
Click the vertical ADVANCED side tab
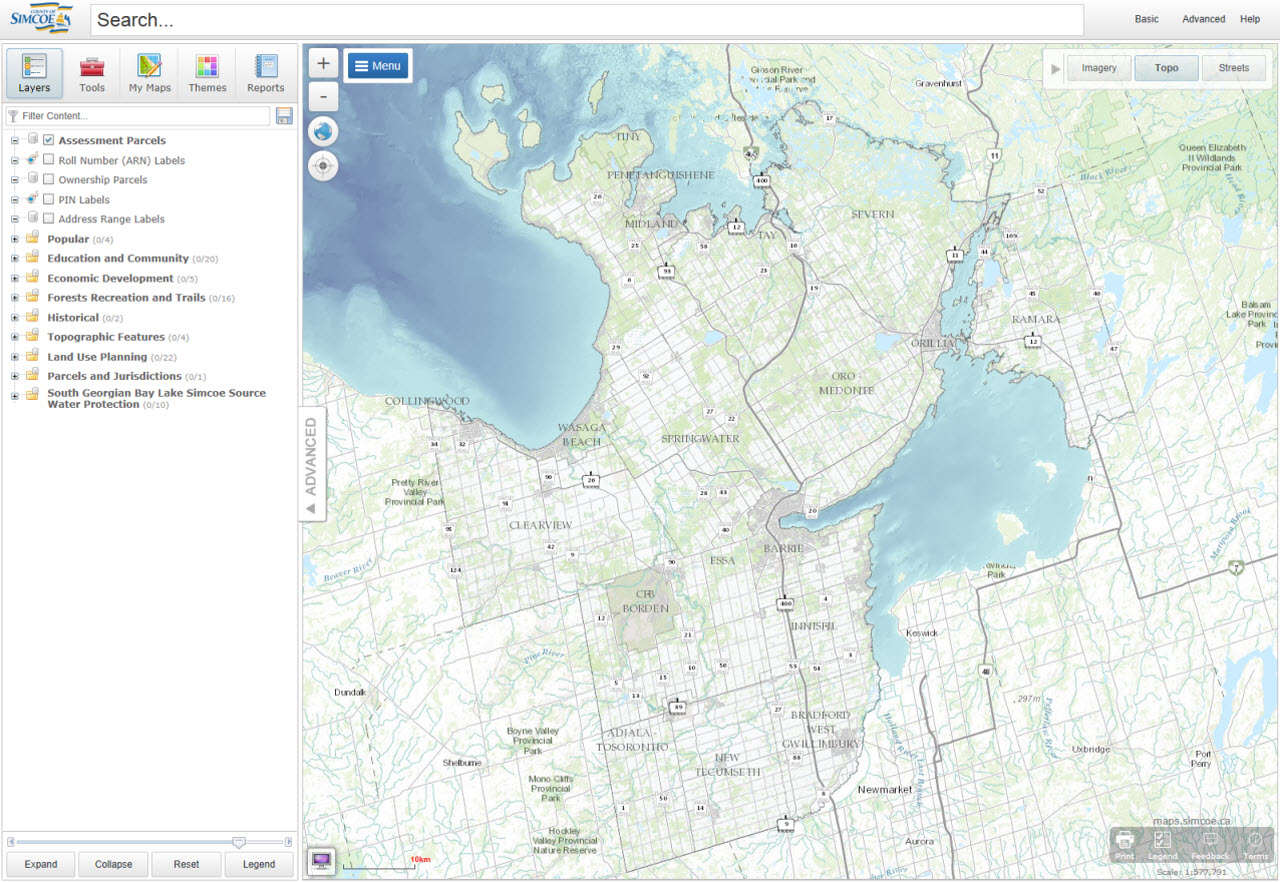click(x=311, y=464)
